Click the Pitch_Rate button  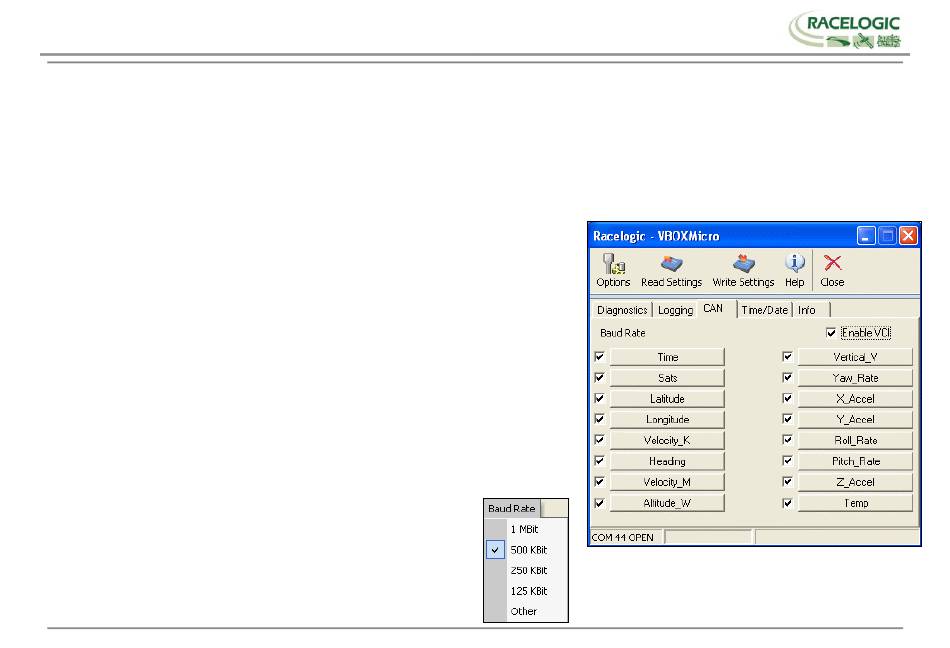(x=855, y=461)
